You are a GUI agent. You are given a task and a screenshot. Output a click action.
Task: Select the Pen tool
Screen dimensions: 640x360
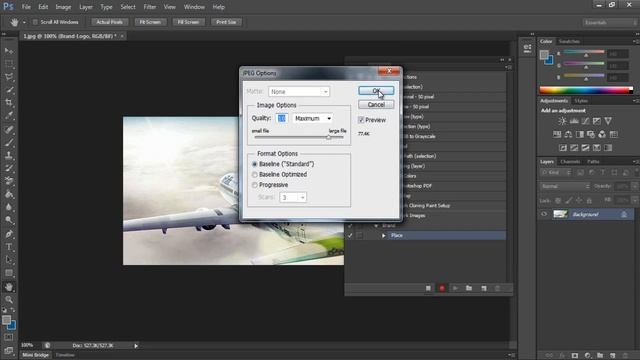(x=9, y=234)
